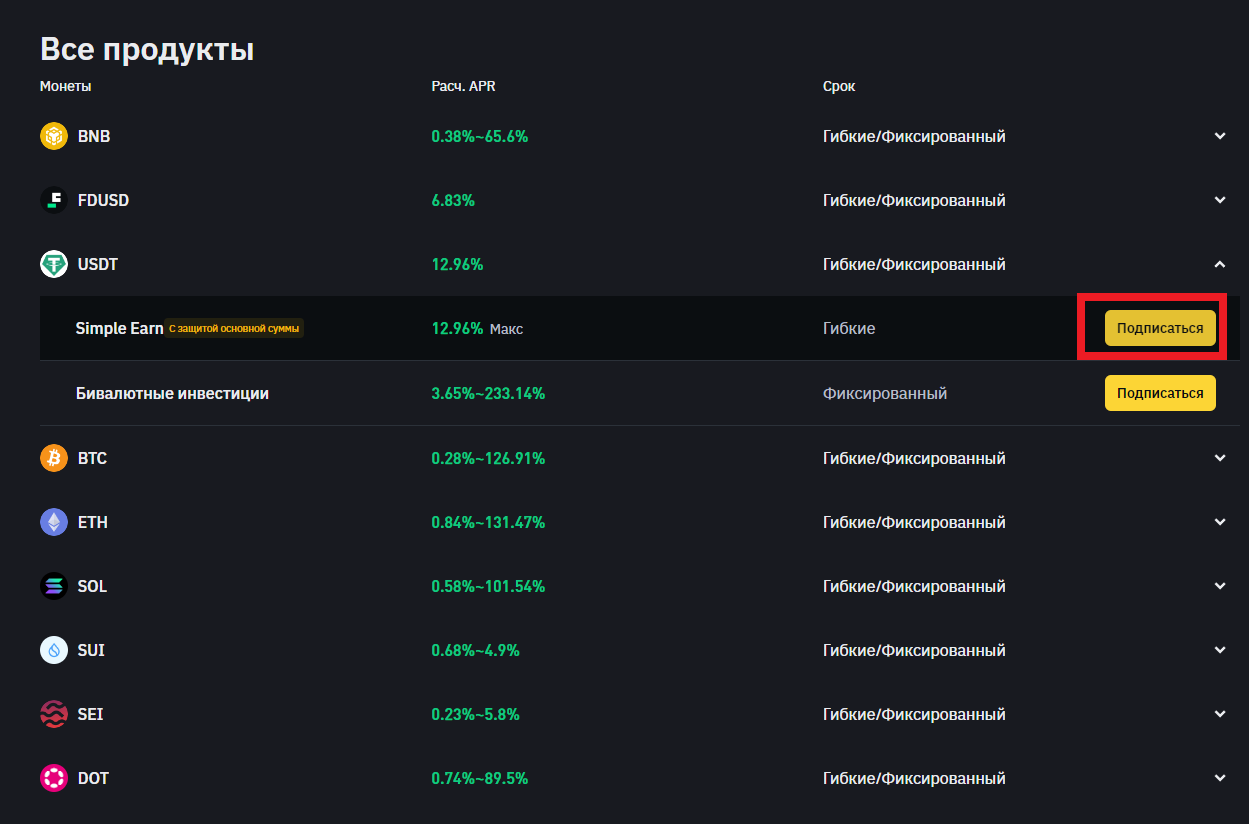Subscribe to Бивалютные инвестиции product
Image resolution: width=1249 pixels, height=824 pixels.
coord(1160,393)
